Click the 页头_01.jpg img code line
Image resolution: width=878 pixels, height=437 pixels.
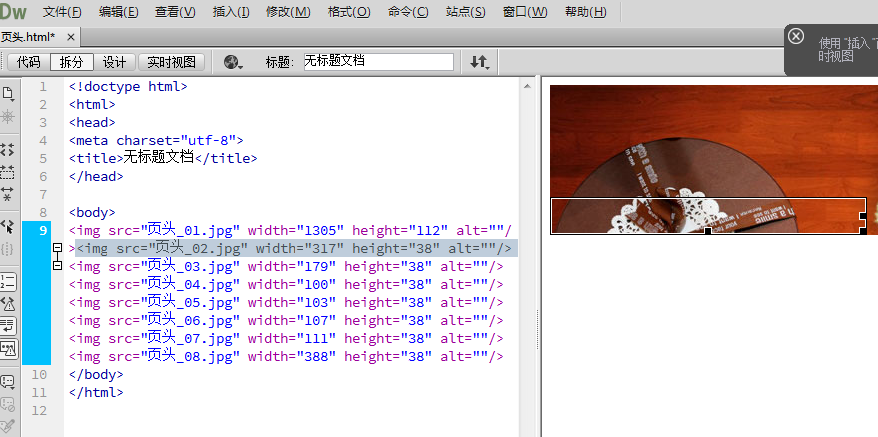tap(290, 230)
